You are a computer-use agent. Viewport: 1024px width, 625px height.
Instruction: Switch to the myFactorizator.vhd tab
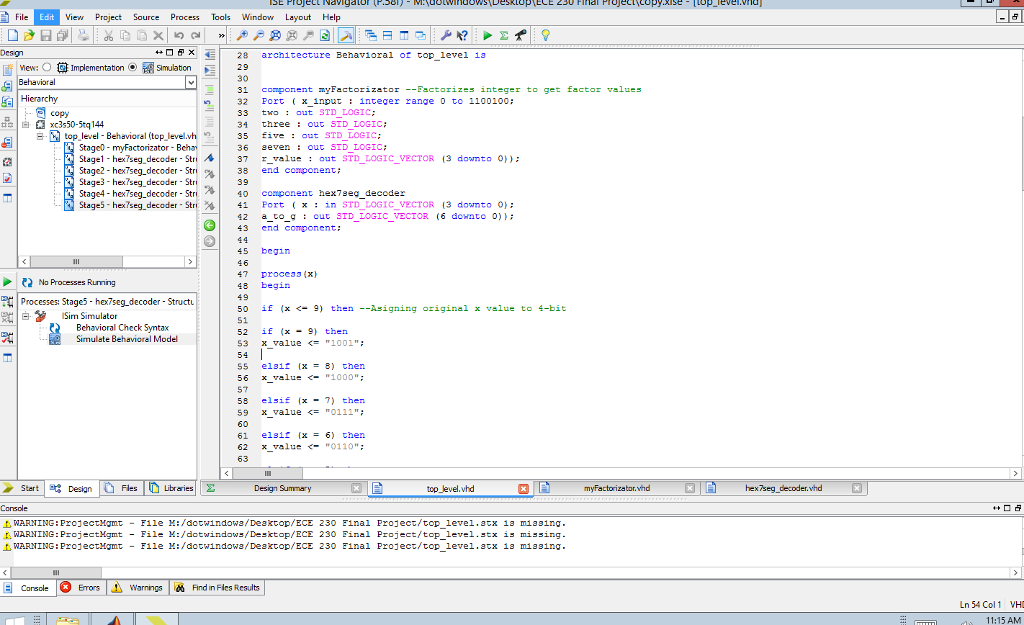616,488
